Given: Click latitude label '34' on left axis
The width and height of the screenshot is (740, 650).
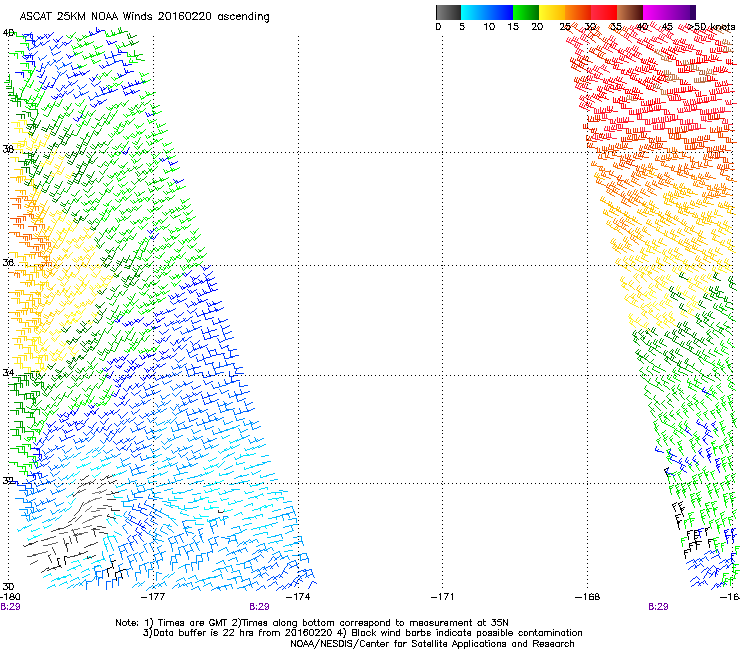Looking at the screenshot, I should (x=8, y=372).
